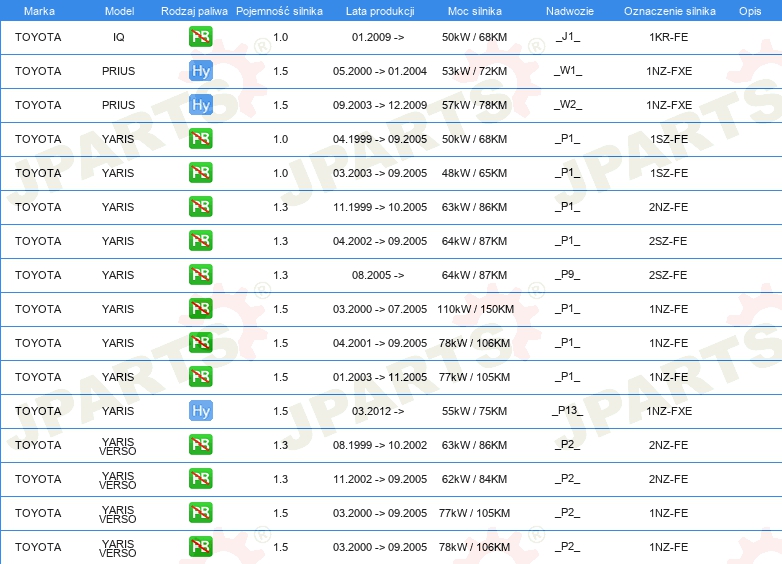Select date range 03.2000 -> 07.2005
782x564 pixels.
[x=380, y=309]
